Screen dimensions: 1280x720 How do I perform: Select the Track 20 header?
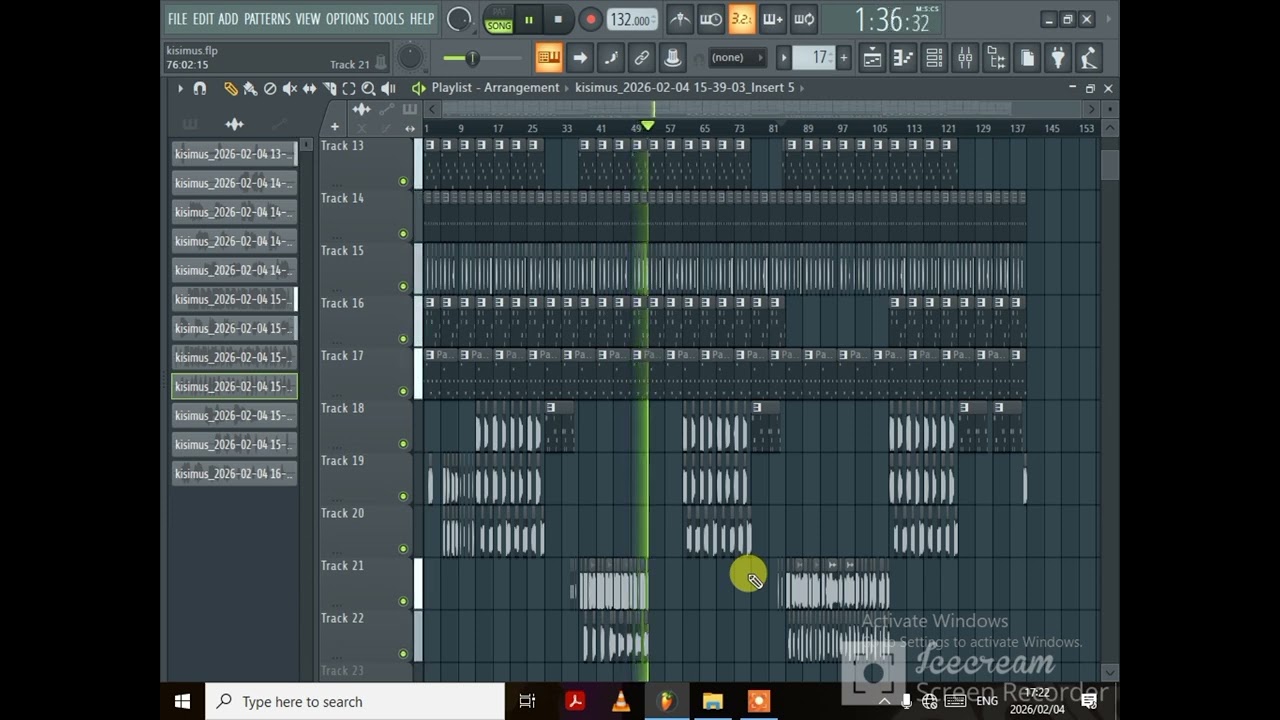(366, 531)
